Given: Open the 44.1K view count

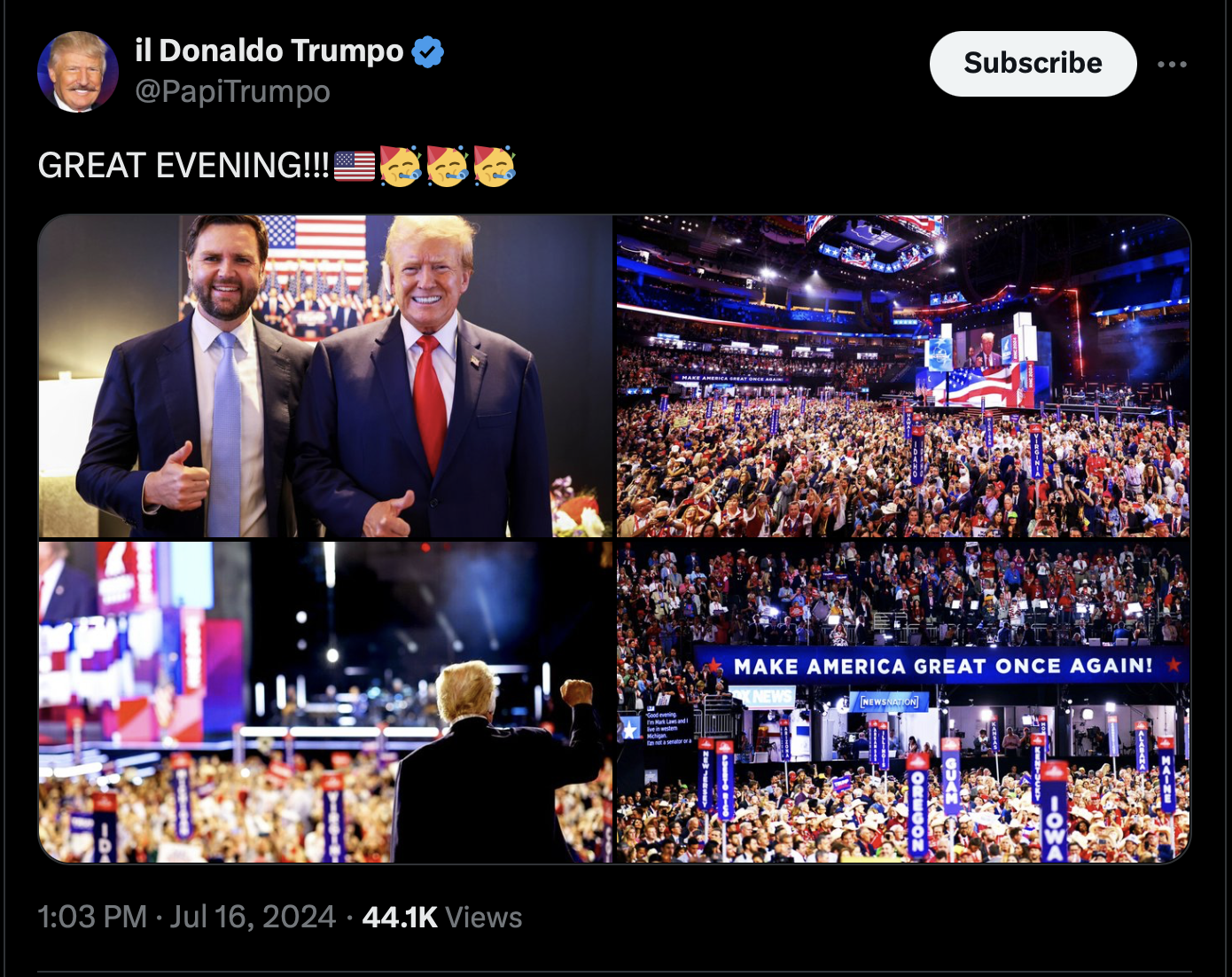Looking at the screenshot, I should point(400,917).
